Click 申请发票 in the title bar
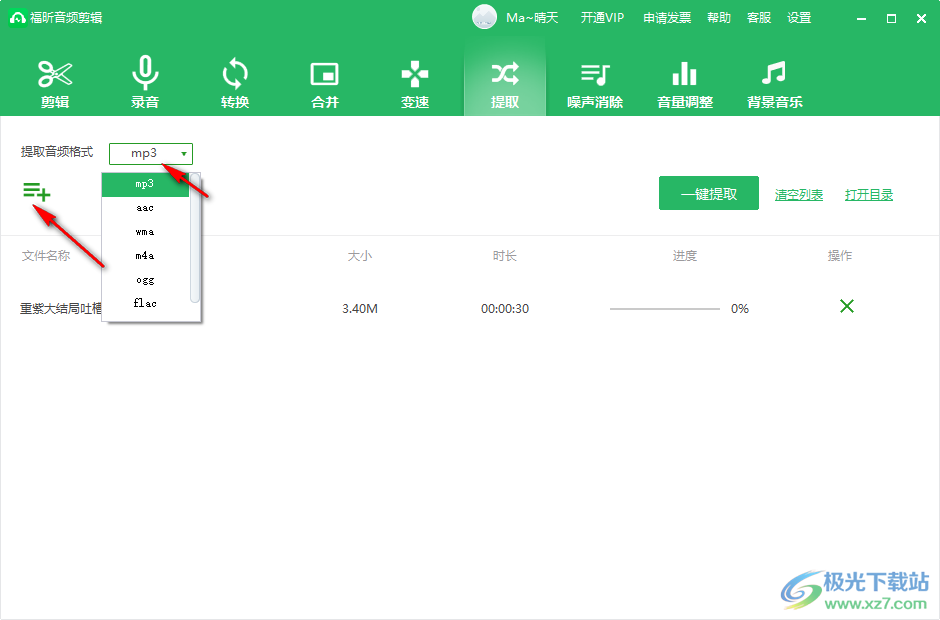This screenshot has height=620, width=940. [667, 18]
